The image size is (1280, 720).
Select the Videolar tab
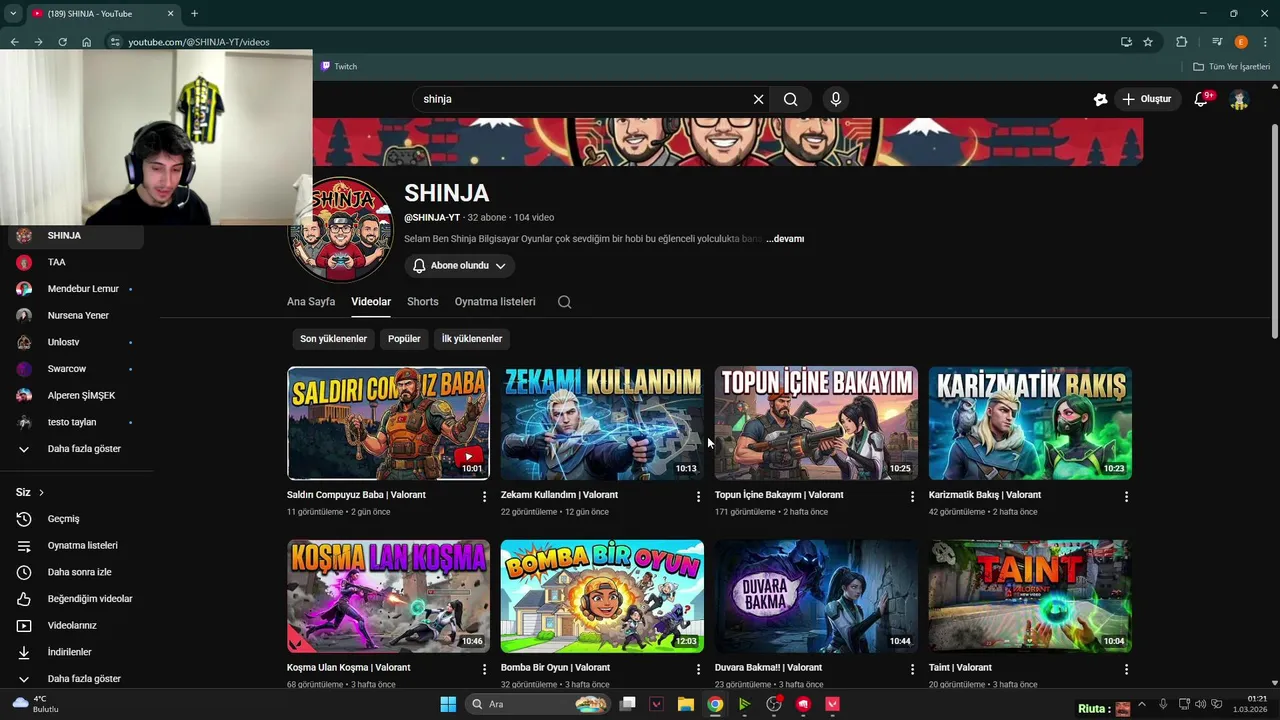371,302
